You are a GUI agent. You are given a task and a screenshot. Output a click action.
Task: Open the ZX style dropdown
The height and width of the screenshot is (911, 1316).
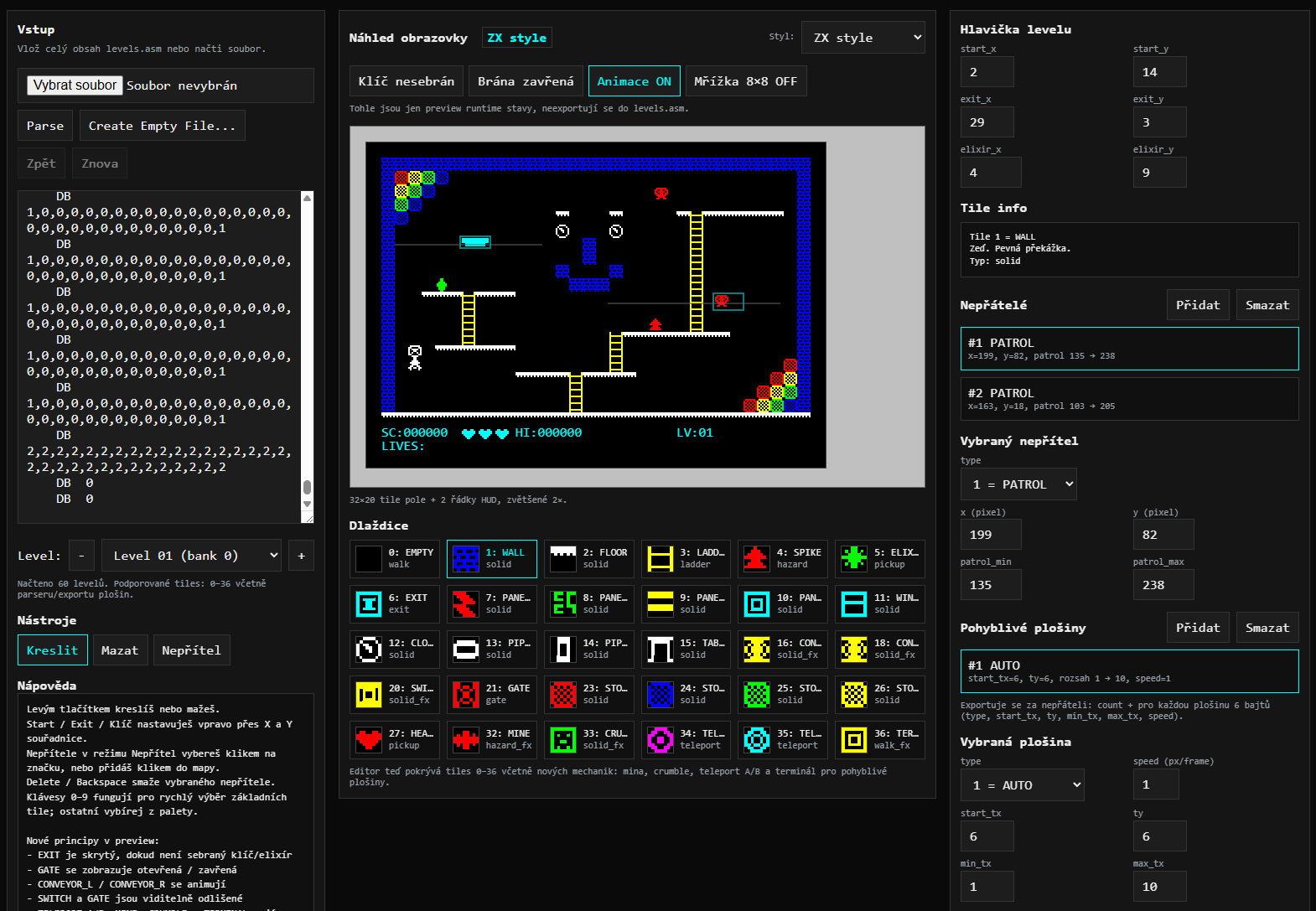(863, 38)
